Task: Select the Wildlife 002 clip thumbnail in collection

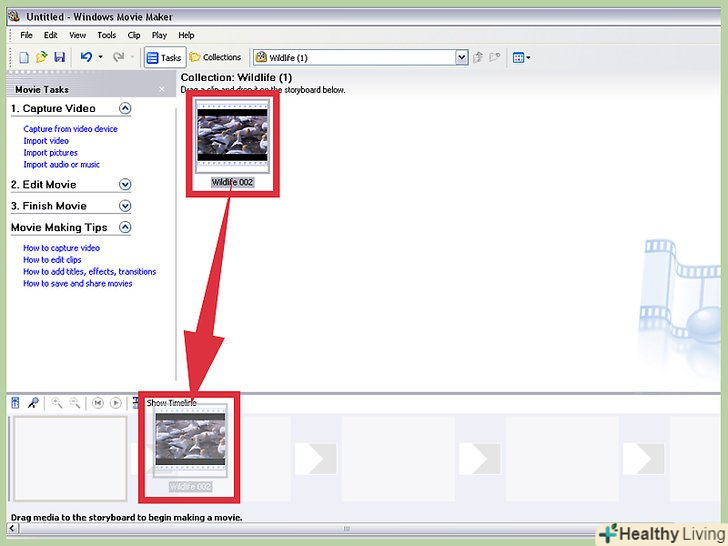Action: (232, 135)
